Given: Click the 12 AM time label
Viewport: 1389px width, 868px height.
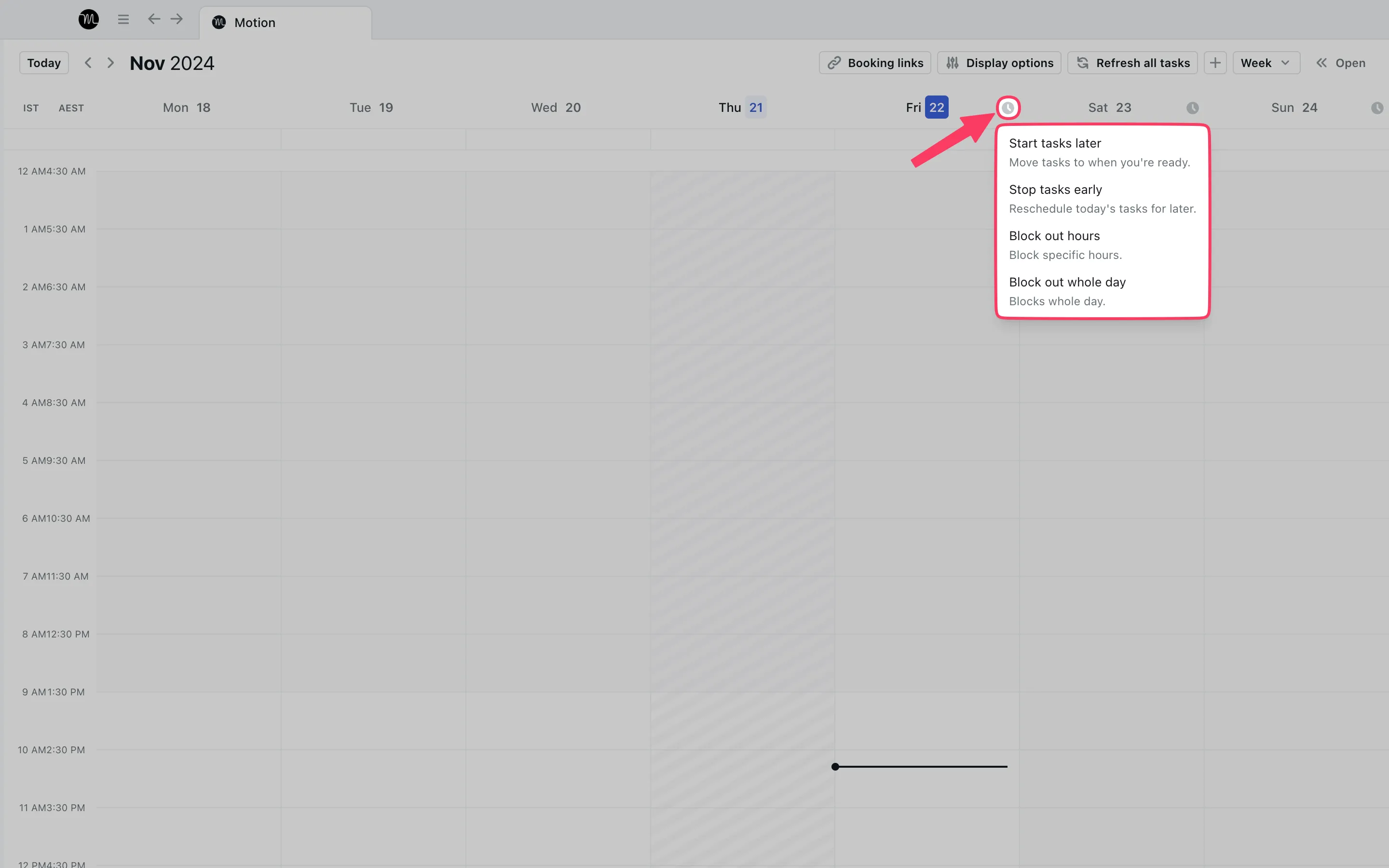Looking at the screenshot, I should 31,171.
